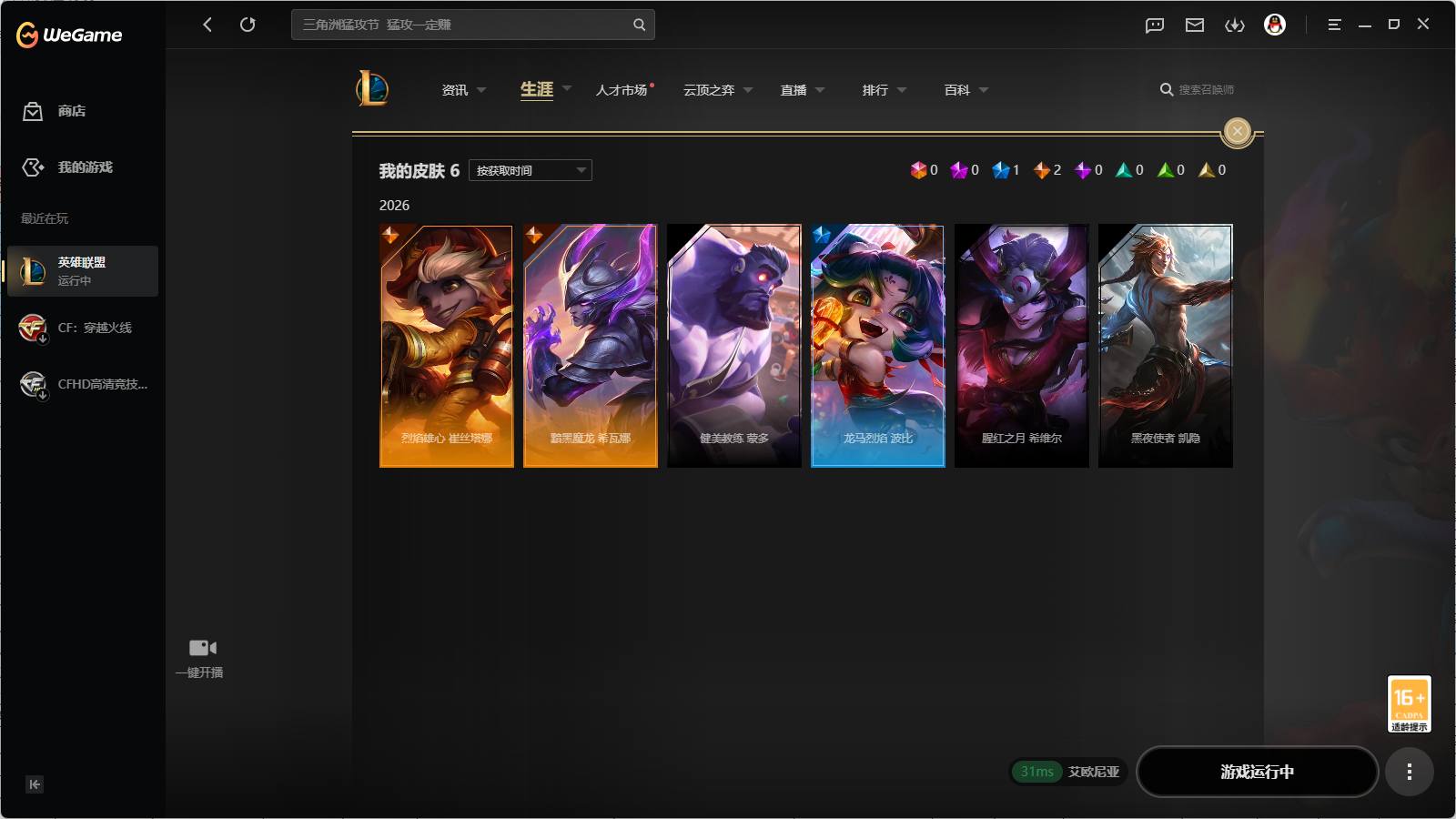Collapse the left sidebar
Screen dimensions: 1456x819
point(35,784)
